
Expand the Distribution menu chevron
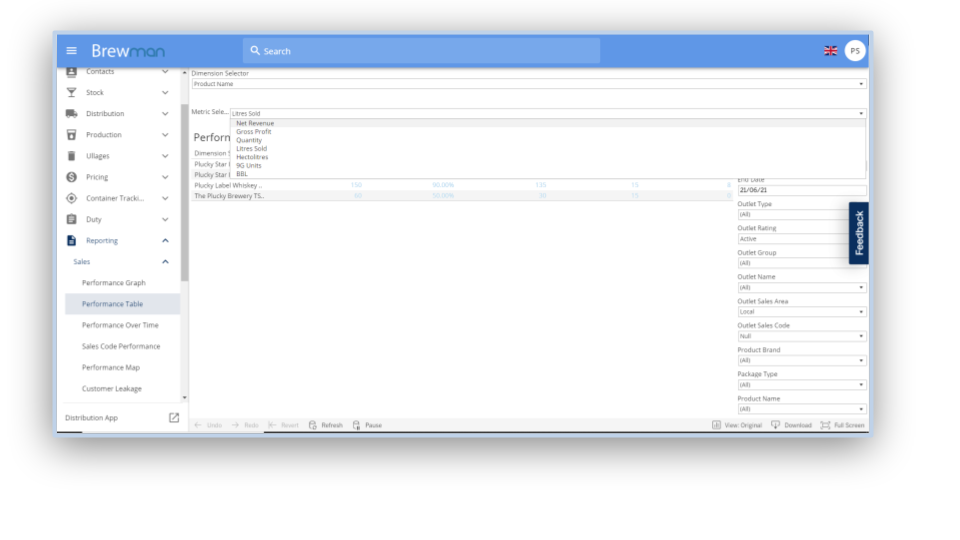[165, 113]
